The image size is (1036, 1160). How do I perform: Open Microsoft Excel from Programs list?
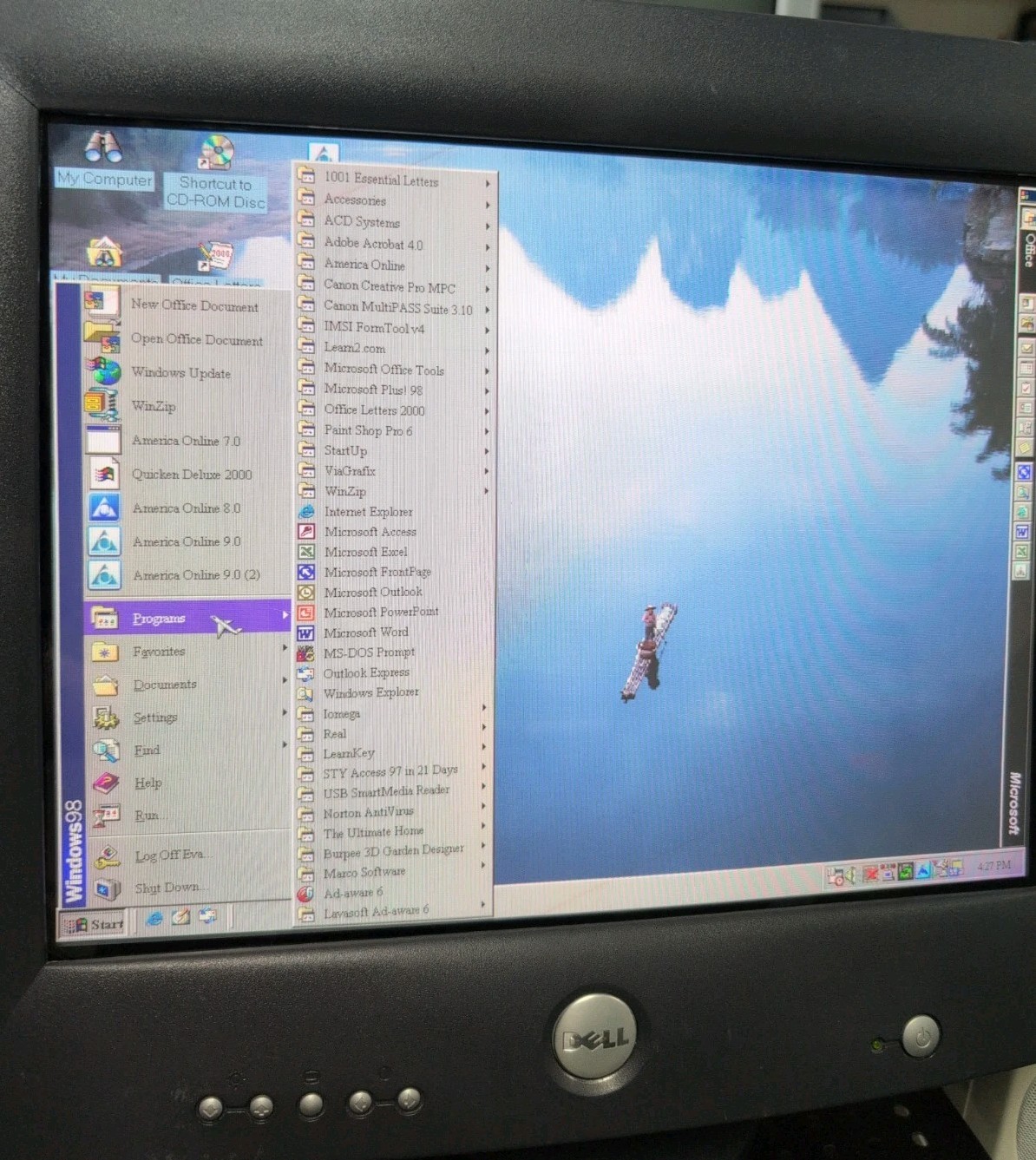395,551
